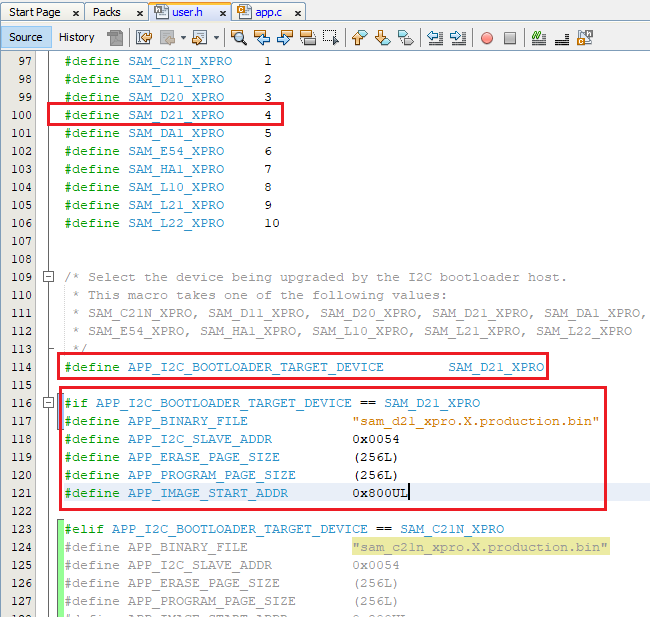This screenshot has width=650, height=617.
Task: Click the Toggle Bookmark icon
Action: tap(405, 38)
